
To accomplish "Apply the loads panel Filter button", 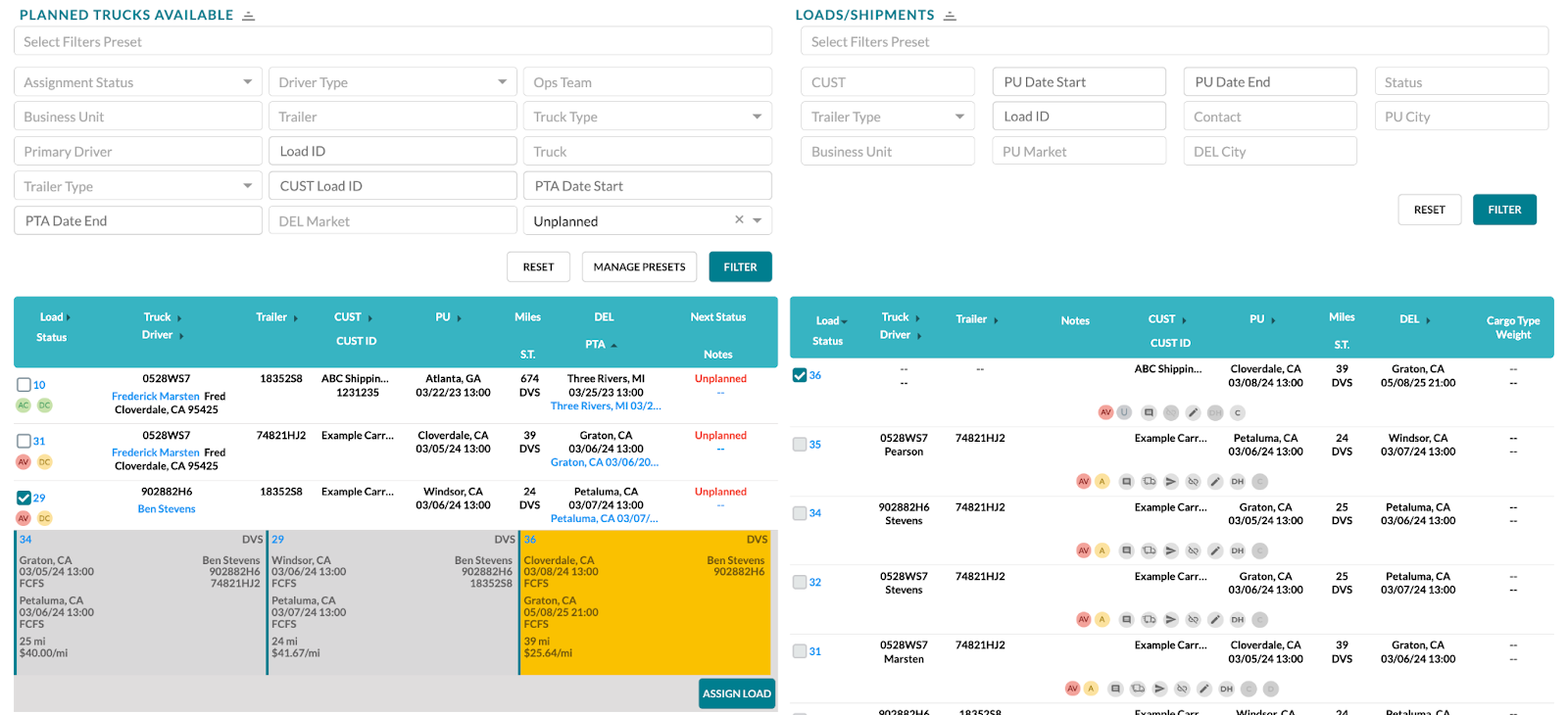I will coord(1504,210).
